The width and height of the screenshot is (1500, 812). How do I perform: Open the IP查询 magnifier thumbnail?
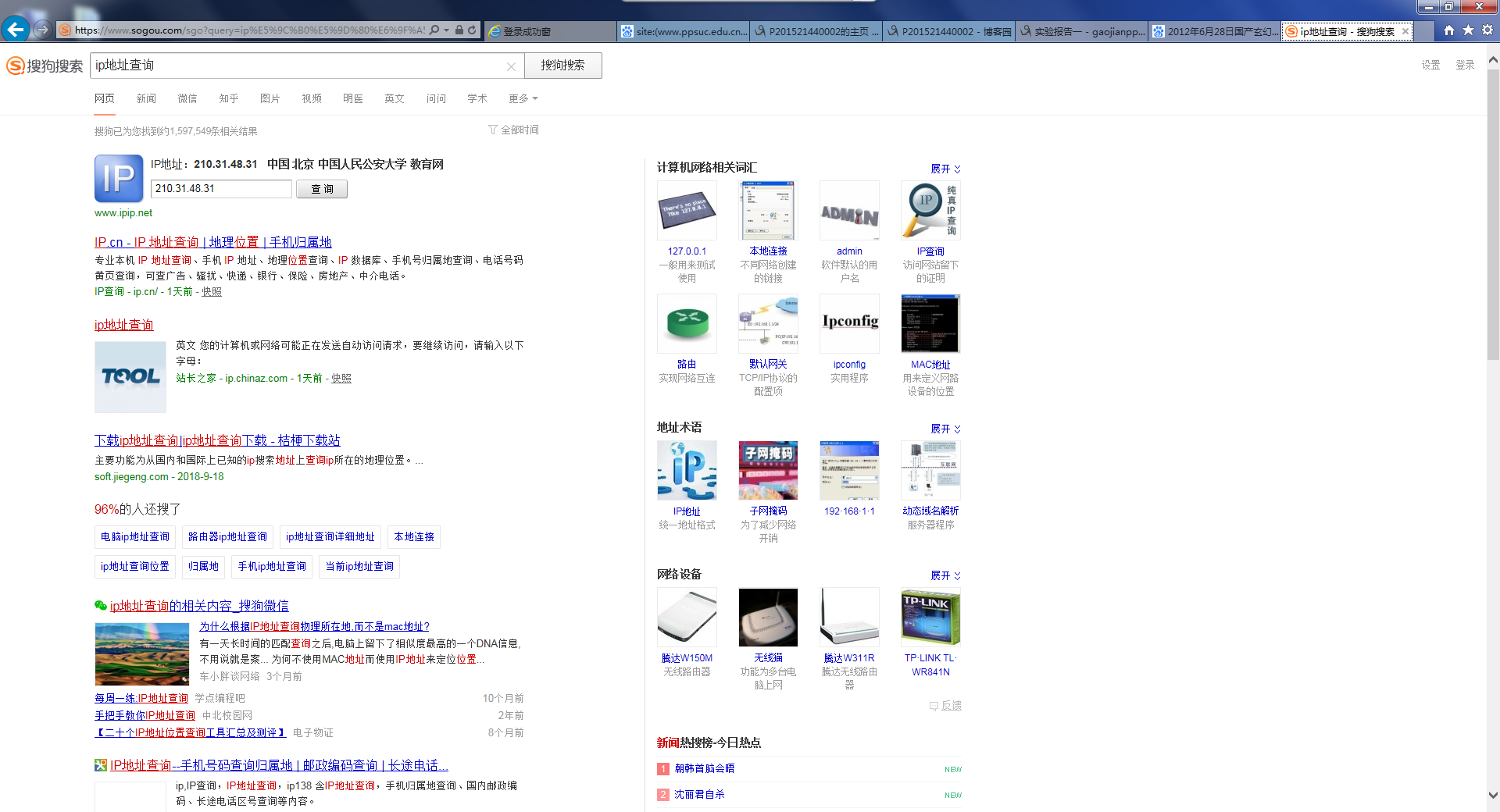pos(930,210)
